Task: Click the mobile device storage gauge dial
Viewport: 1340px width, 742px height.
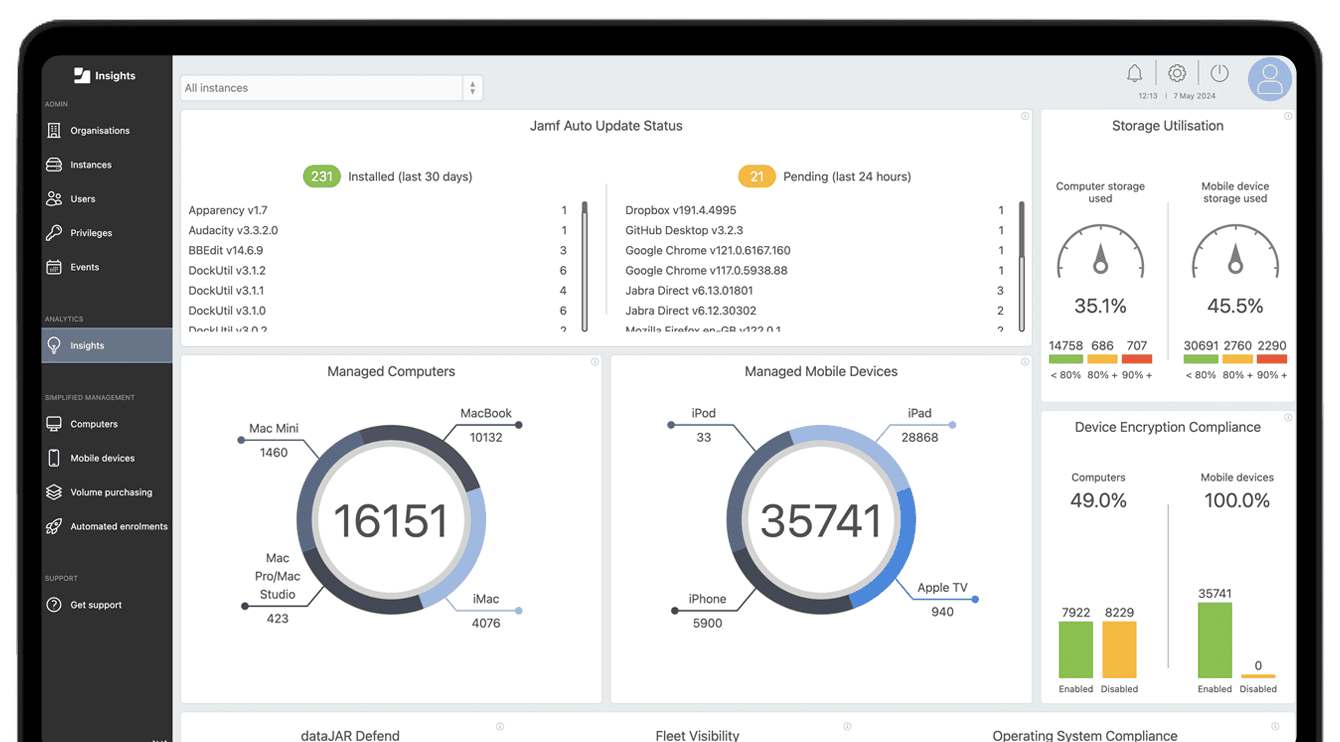Action: coord(1235,252)
